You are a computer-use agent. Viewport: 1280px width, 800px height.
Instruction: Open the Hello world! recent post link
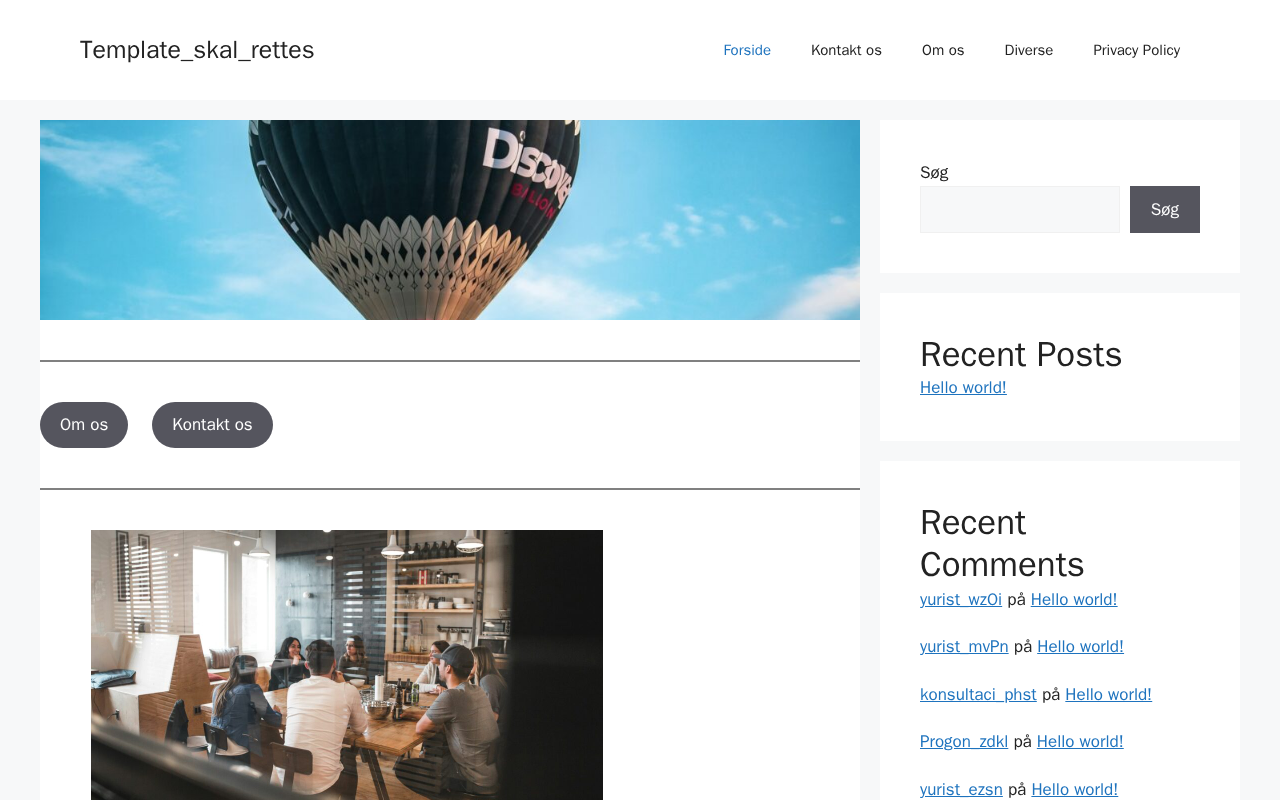coord(963,388)
